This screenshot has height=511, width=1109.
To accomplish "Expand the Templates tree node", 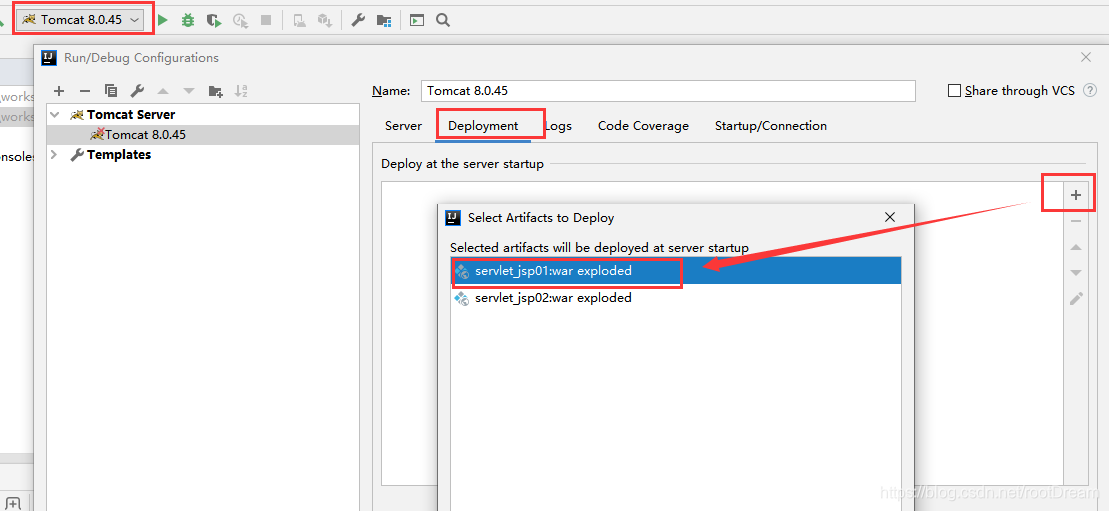I will [54, 154].
